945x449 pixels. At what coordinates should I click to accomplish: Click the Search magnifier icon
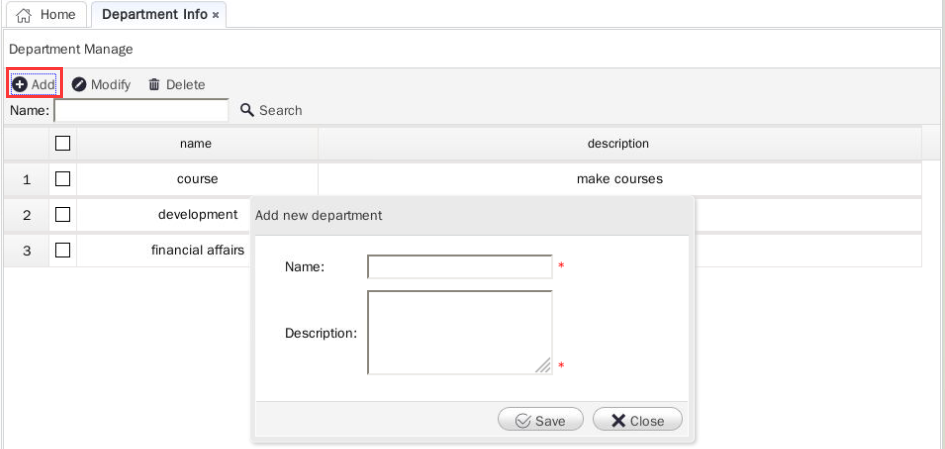coord(248,110)
